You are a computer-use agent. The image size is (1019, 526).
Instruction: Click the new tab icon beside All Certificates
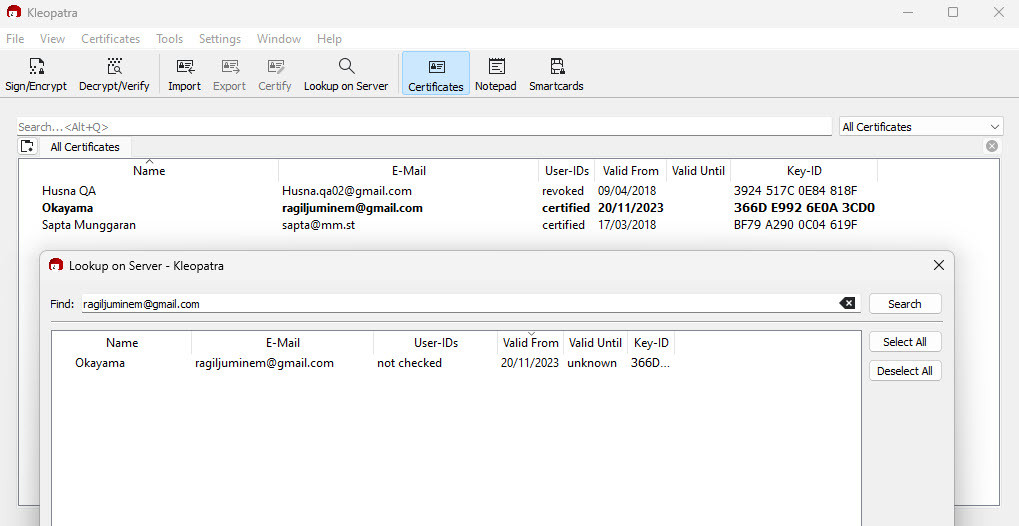pos(27,147)
